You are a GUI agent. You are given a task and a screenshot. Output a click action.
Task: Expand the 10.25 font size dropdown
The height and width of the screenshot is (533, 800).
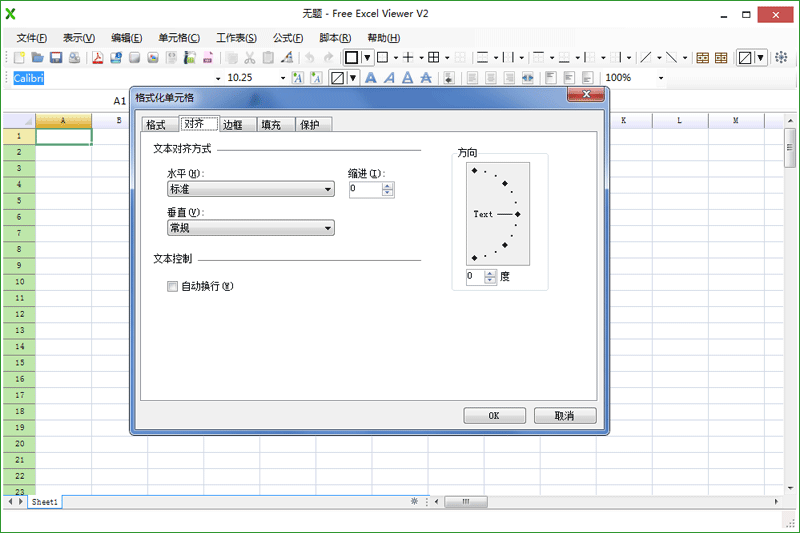point(283,79)
